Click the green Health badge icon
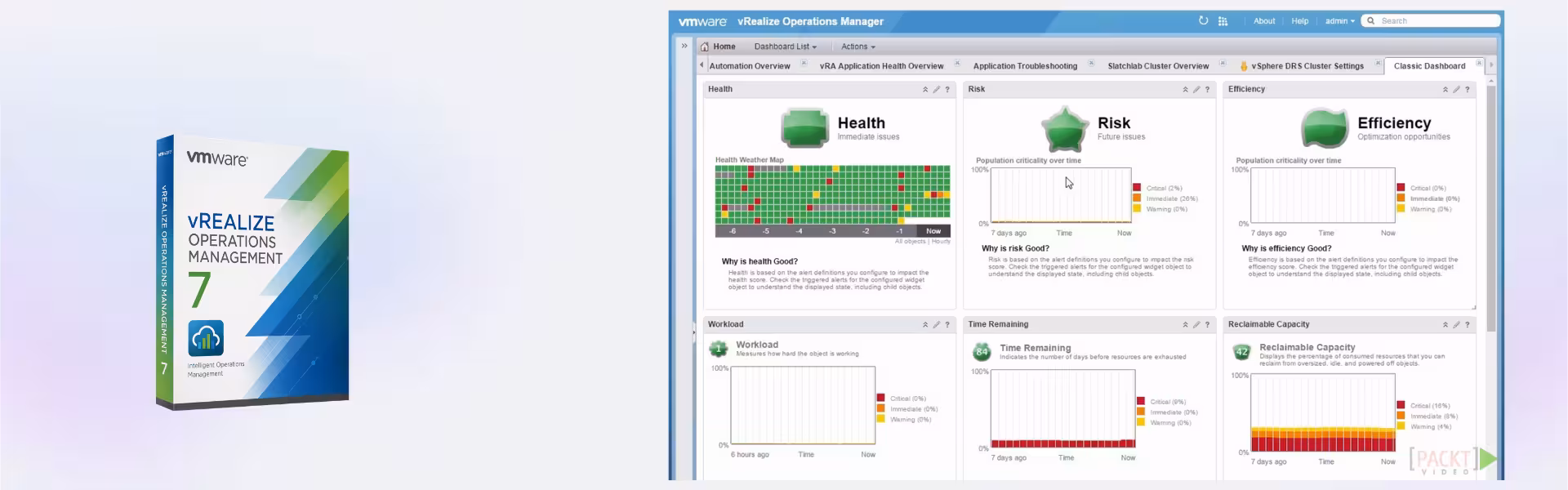Screen dimensions: 1568x490 click(805, 128)
